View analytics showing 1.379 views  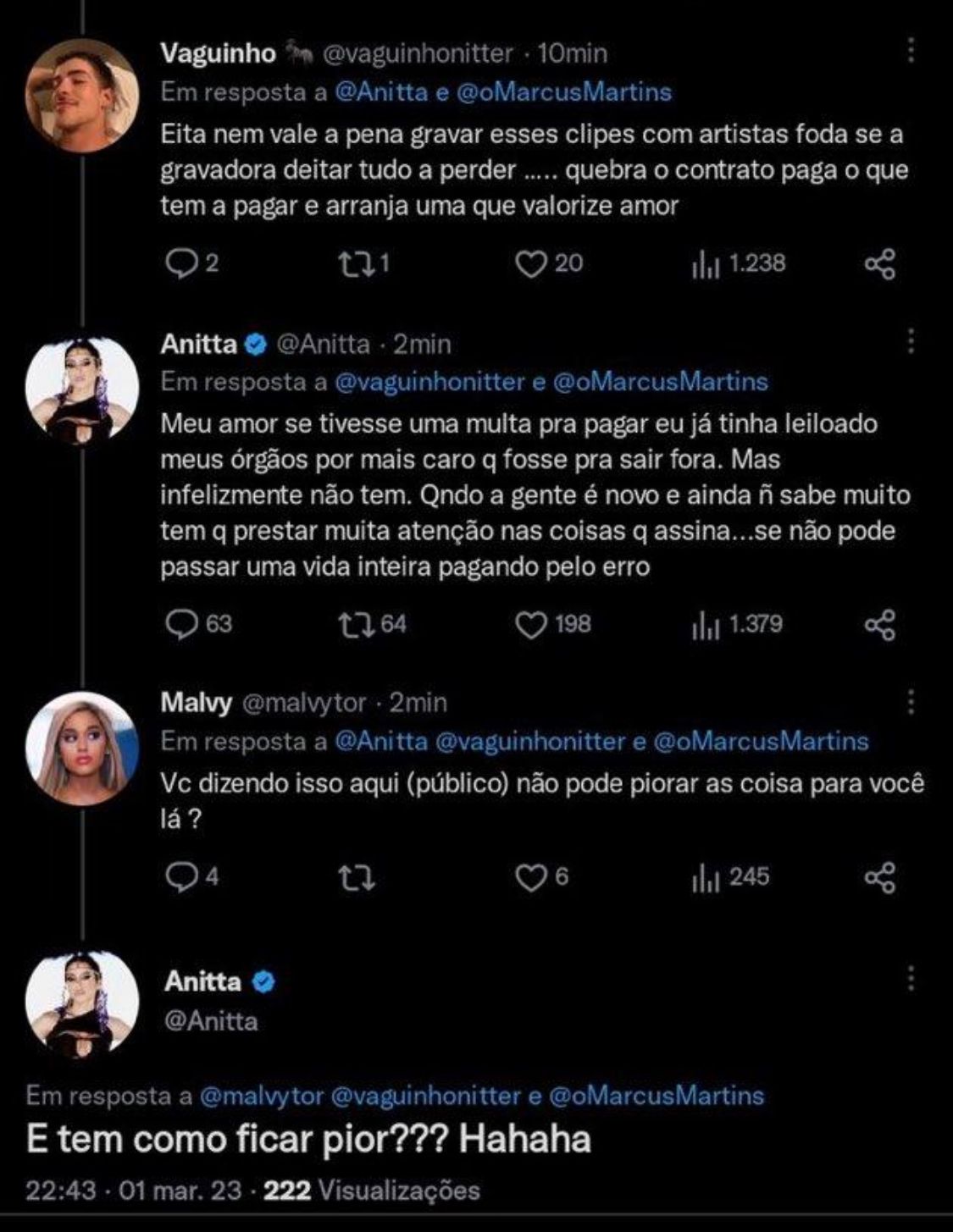click(737, 626)
